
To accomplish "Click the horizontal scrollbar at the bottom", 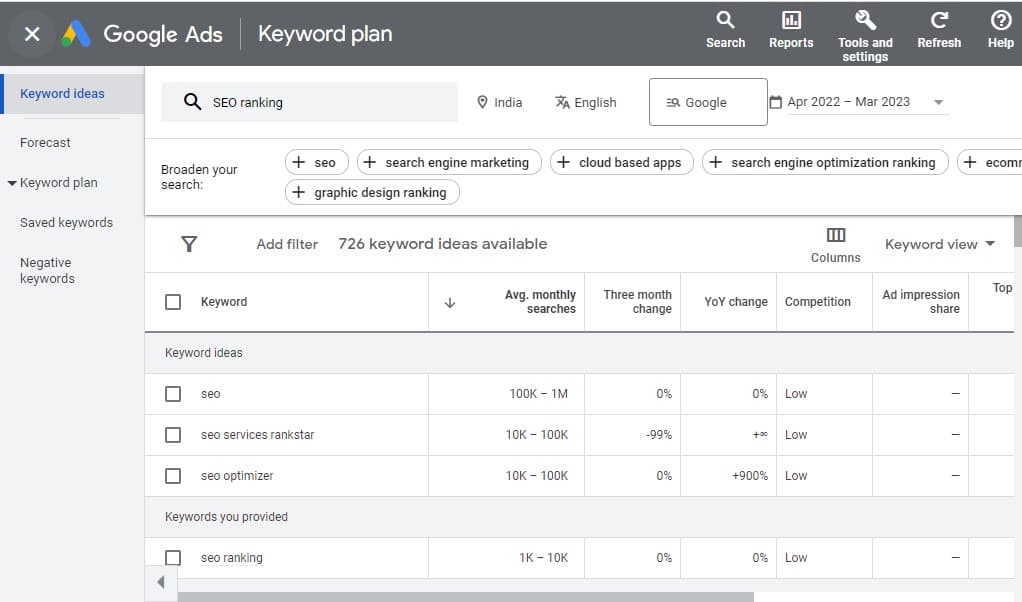I will [x=465, y=597].
